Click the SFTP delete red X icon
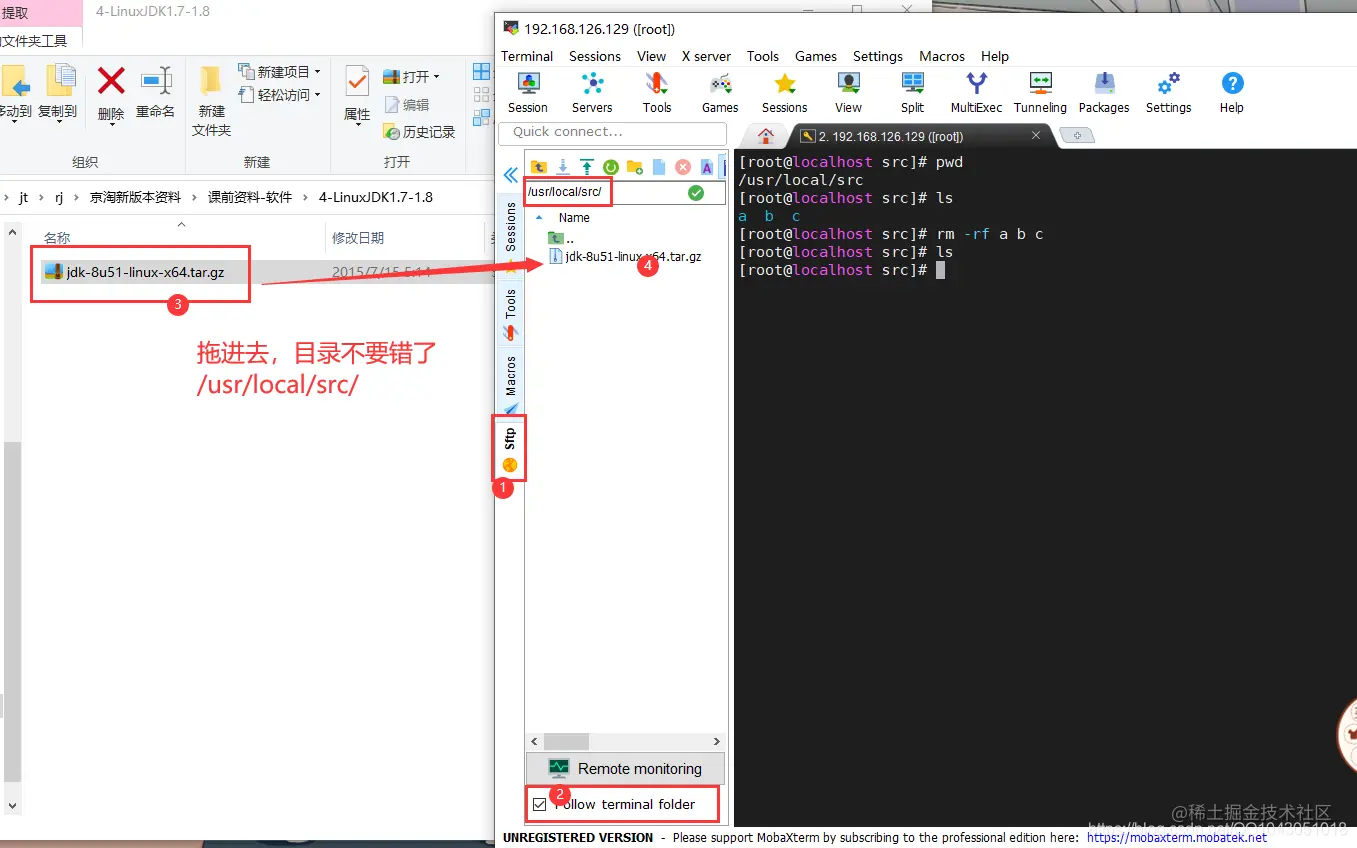1357x848 pixels. [x=683, y=167]
